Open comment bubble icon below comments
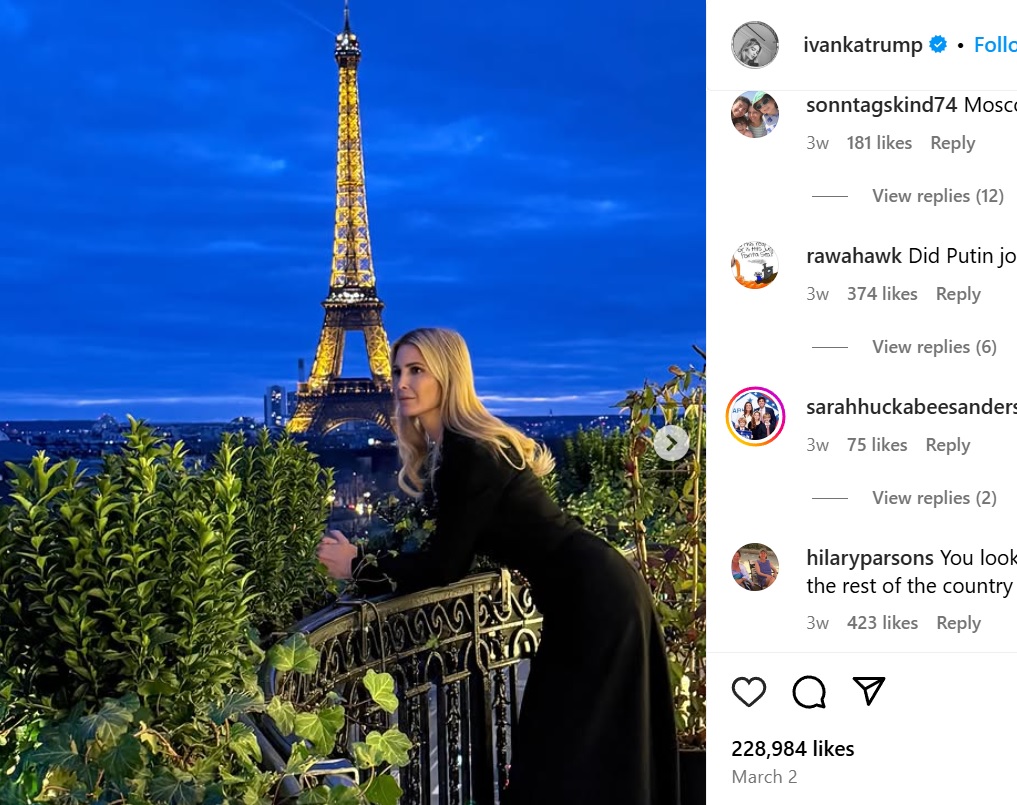 click(809, 691)
